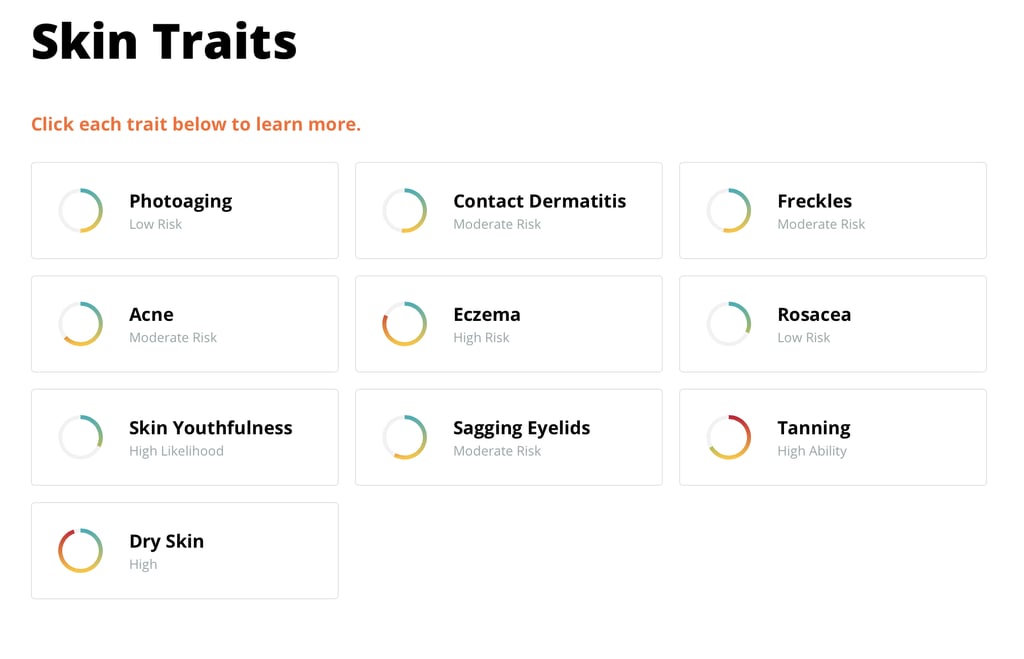Select the Acne circular gauge icon
The width and height of the screenshot is (1024, 659).
80,324
